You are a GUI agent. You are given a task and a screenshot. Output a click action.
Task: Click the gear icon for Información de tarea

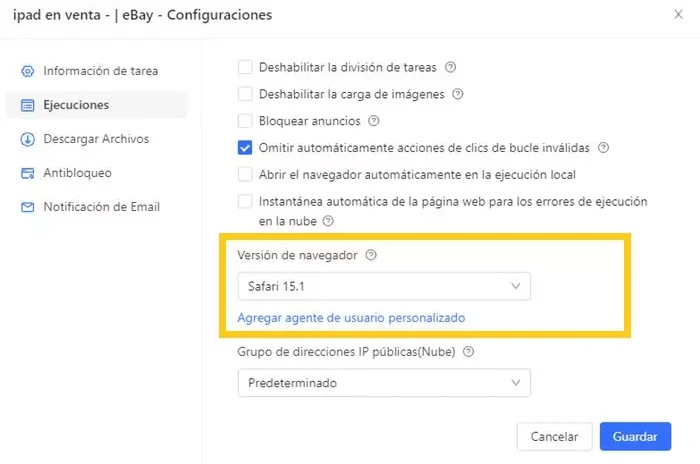[x=28, y=71]
